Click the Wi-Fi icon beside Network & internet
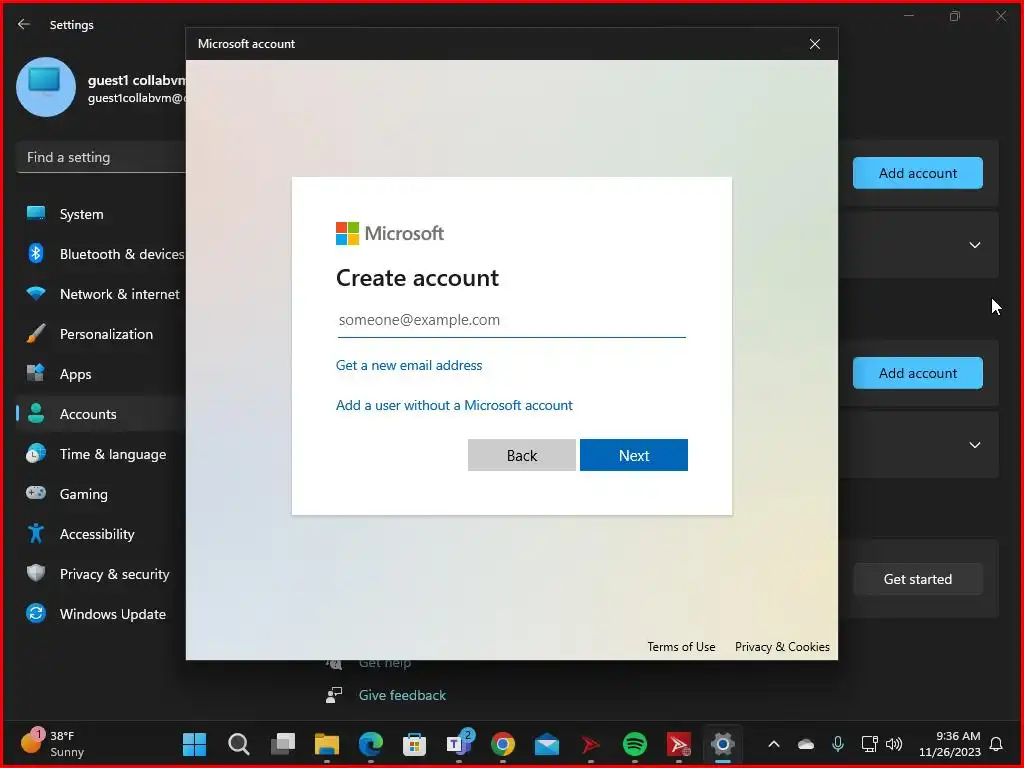1024x768 pixels. [36, 293]
